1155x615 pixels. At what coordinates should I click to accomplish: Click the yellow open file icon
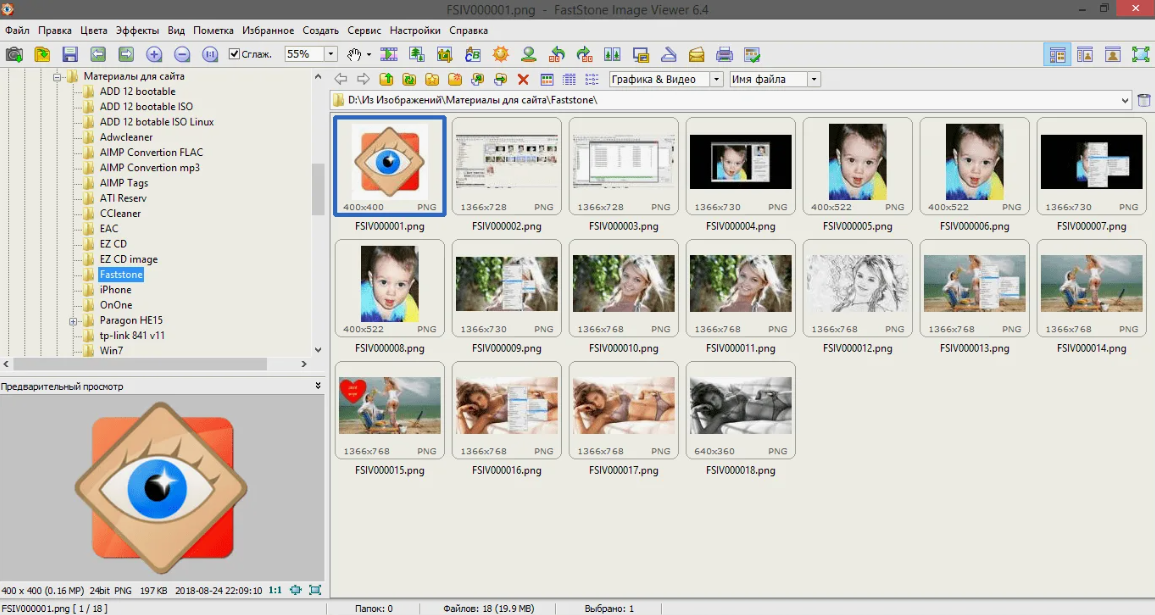point(42,55)
